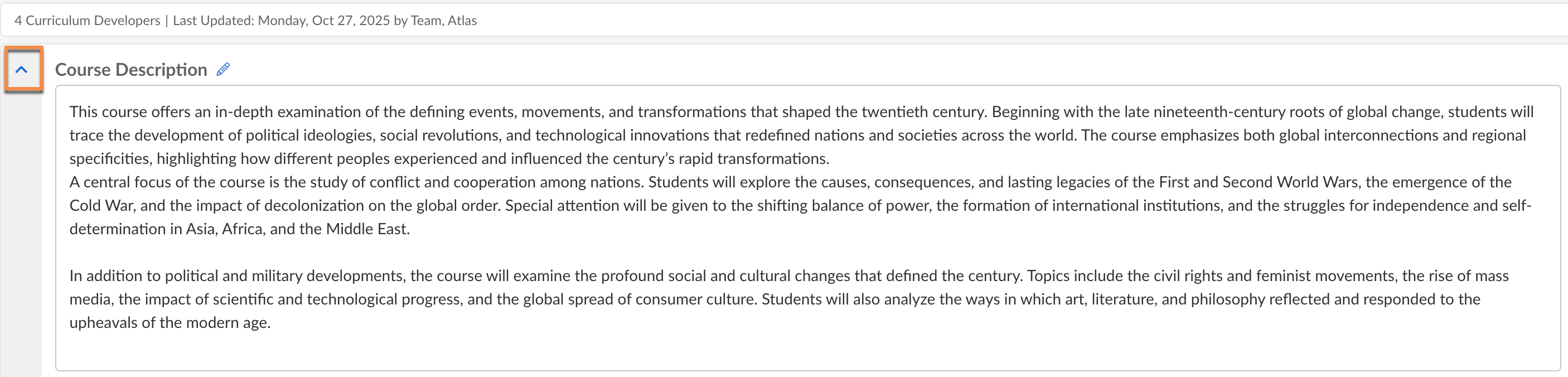Click the paragraph starting "In addition to political"
This screenshot has width=1568, height=377.
426,299
